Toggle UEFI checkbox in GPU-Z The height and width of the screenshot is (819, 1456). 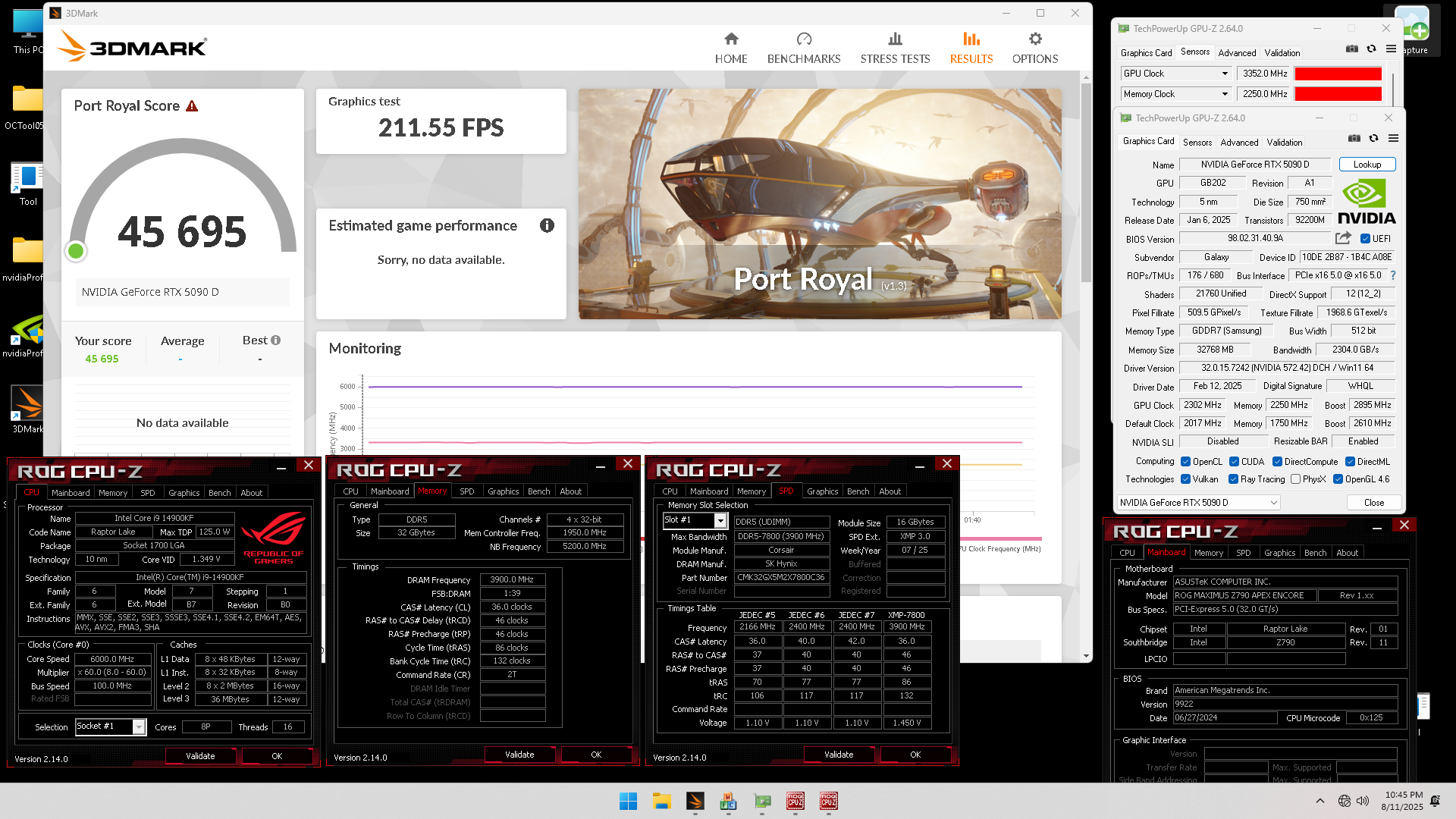click(x=1365, y=239)
